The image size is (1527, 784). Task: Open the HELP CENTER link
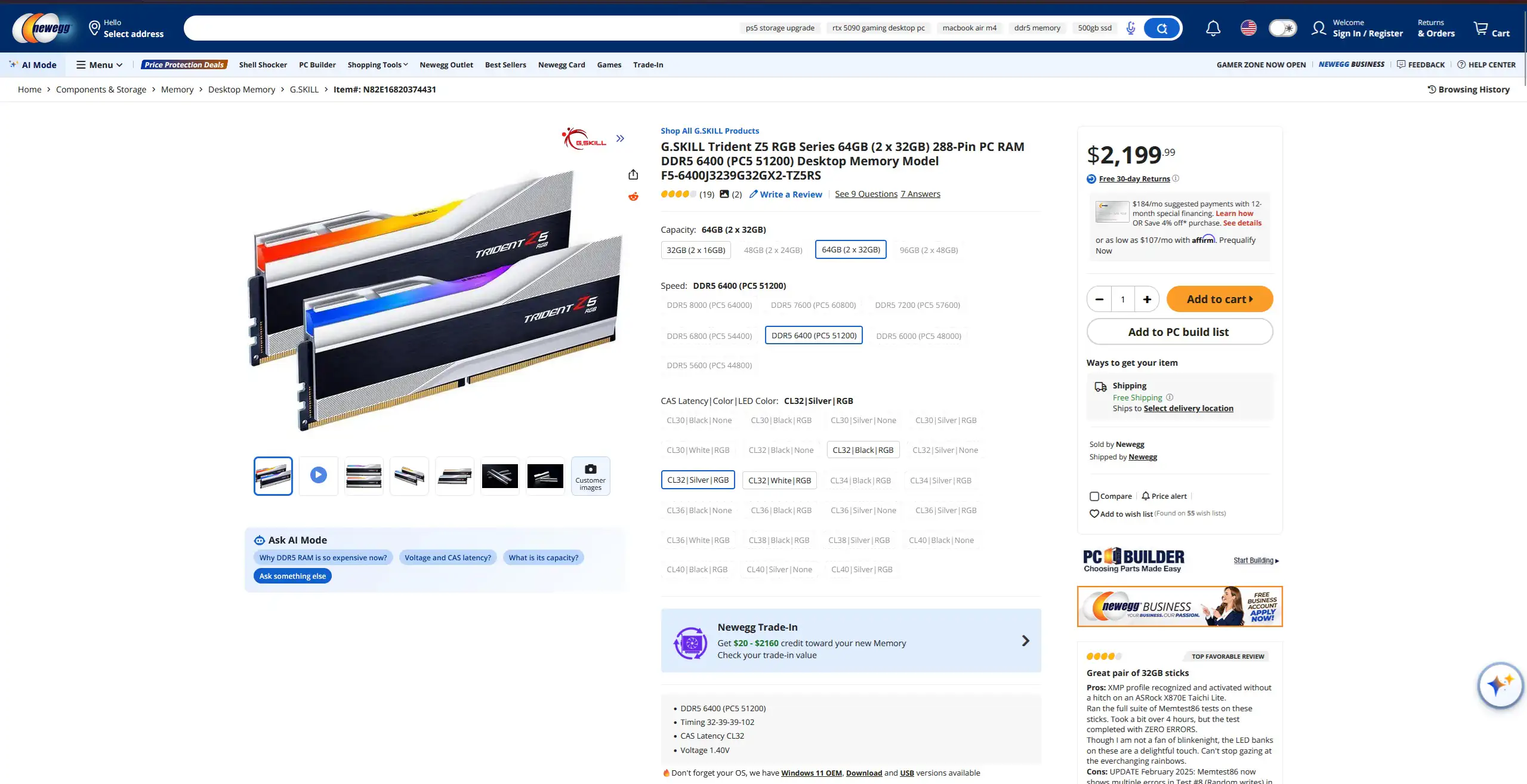[x=1486, y=64]
